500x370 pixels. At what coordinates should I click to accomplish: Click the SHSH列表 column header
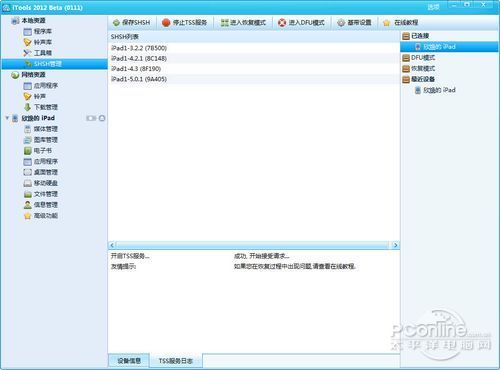pyautogui.click(x=254, y=37)
